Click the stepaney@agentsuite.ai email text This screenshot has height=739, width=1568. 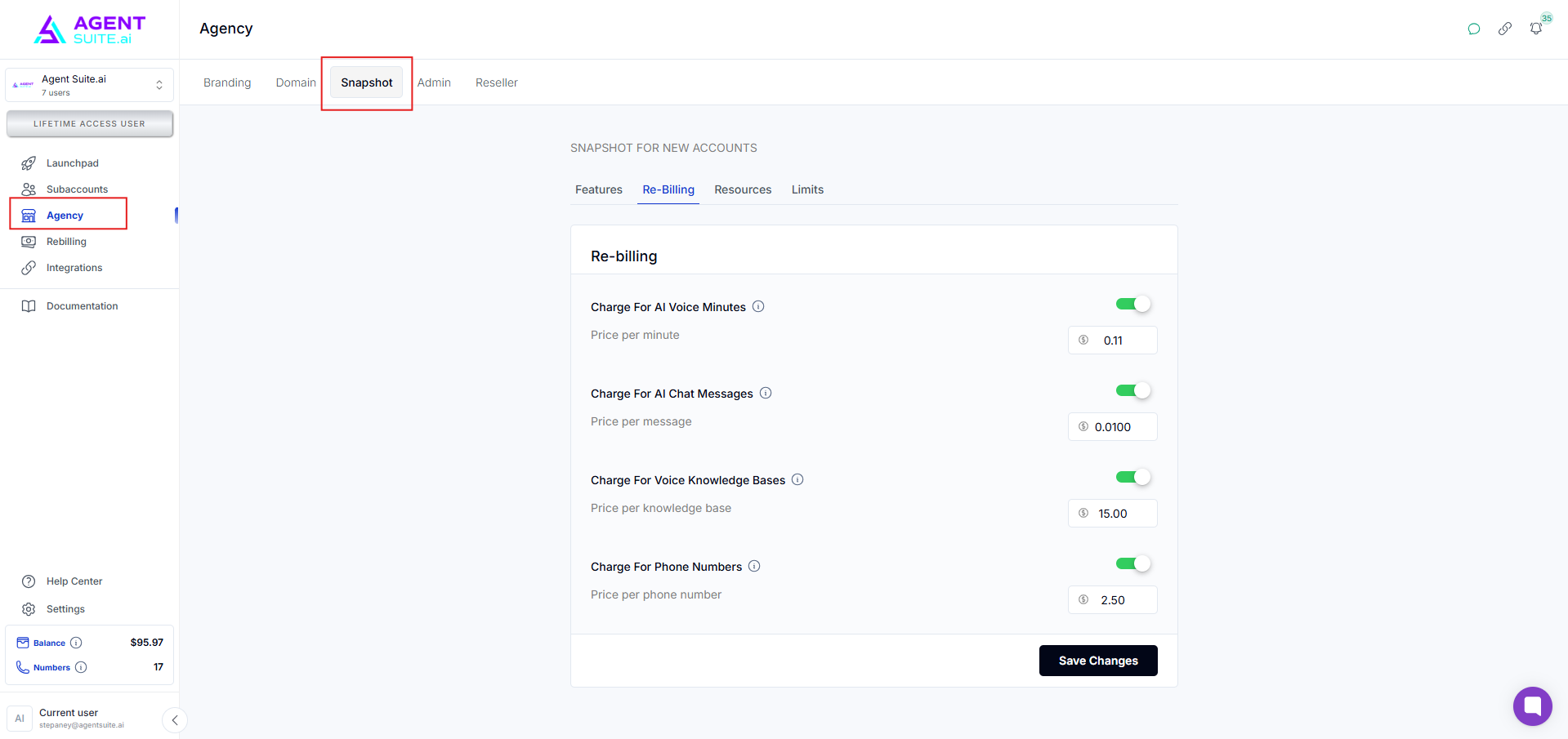pos(82,725)
